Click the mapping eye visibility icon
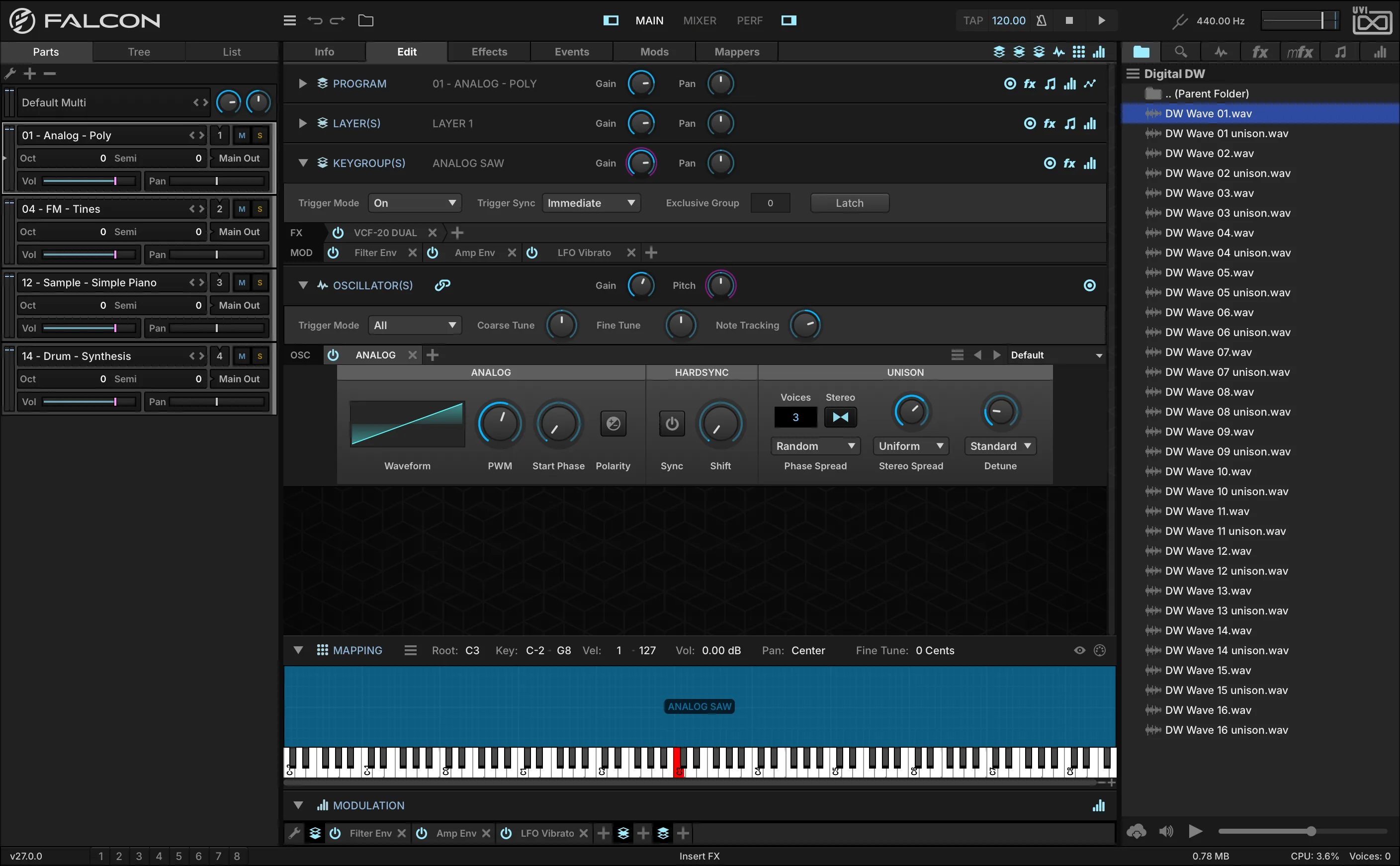Image resolution: width=1400 pixels, height=866 pixels. tap(1079, 650)
